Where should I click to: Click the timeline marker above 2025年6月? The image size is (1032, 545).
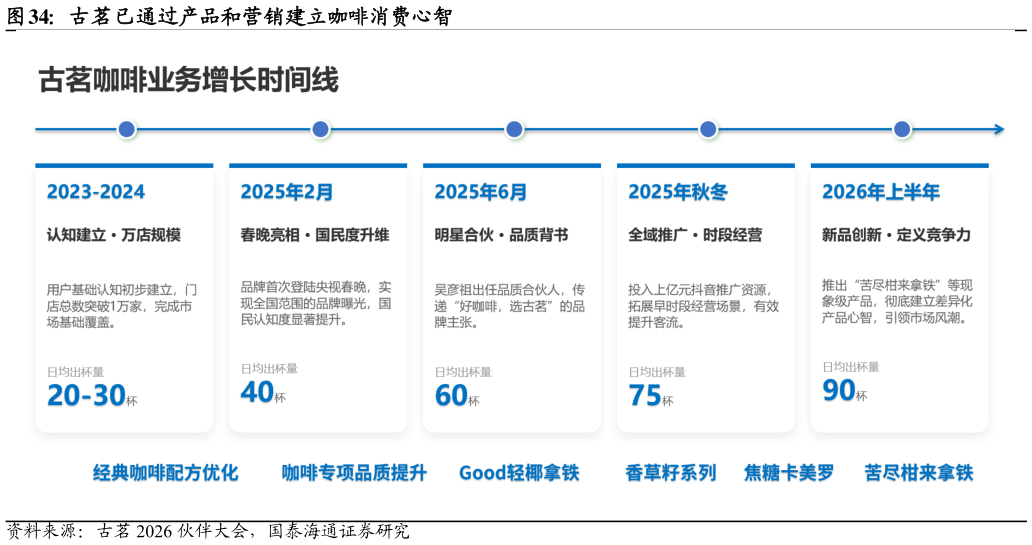[x=514, y=130]
